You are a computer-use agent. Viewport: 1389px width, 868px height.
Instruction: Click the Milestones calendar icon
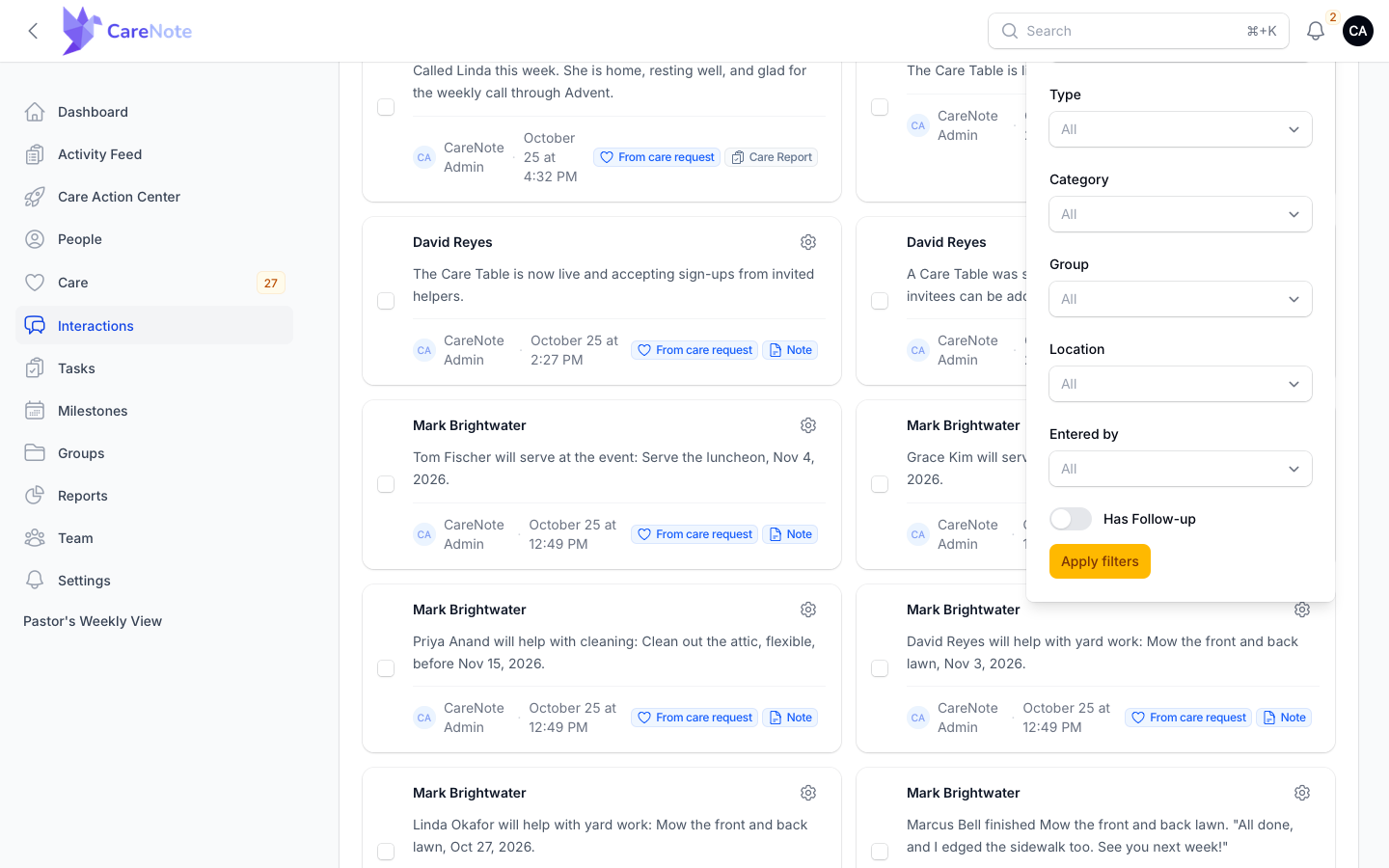point(35,411)
